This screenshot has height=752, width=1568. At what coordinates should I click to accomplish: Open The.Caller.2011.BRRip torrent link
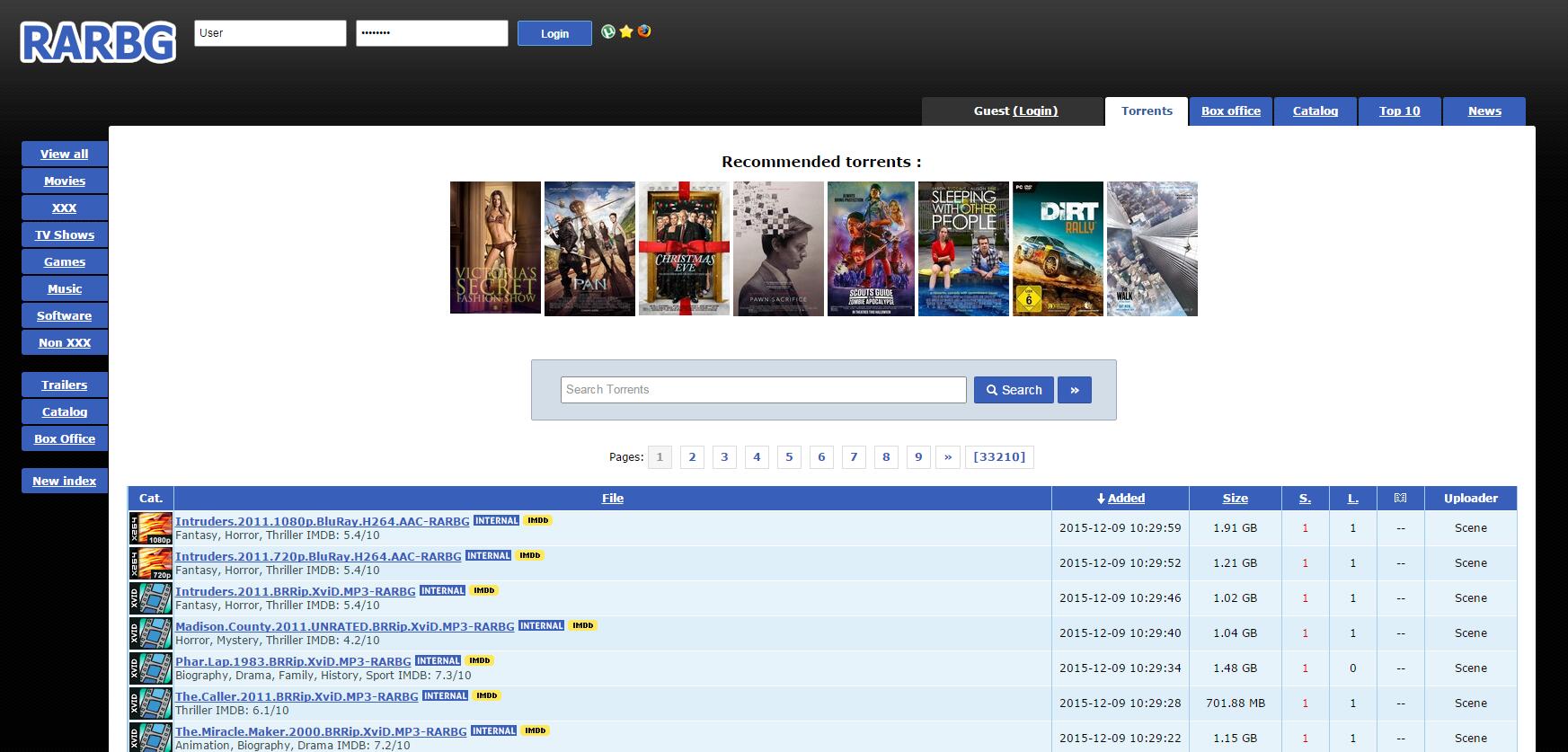click(297, 696)
